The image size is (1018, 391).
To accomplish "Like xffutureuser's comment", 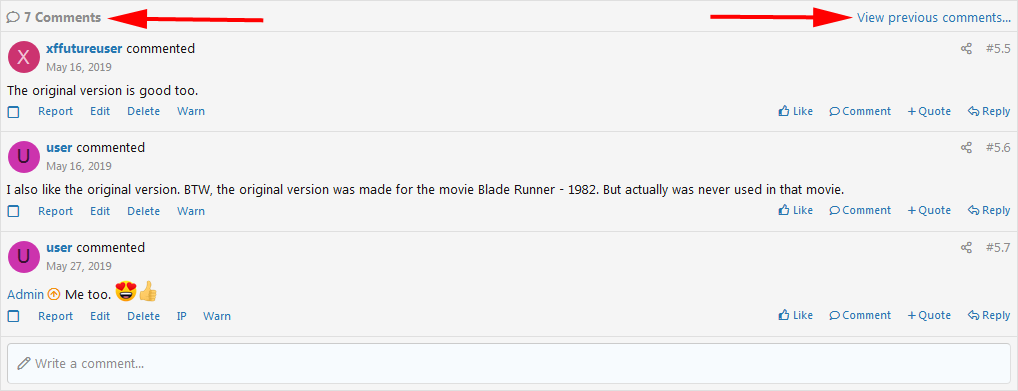I will [x=795, y=112].
